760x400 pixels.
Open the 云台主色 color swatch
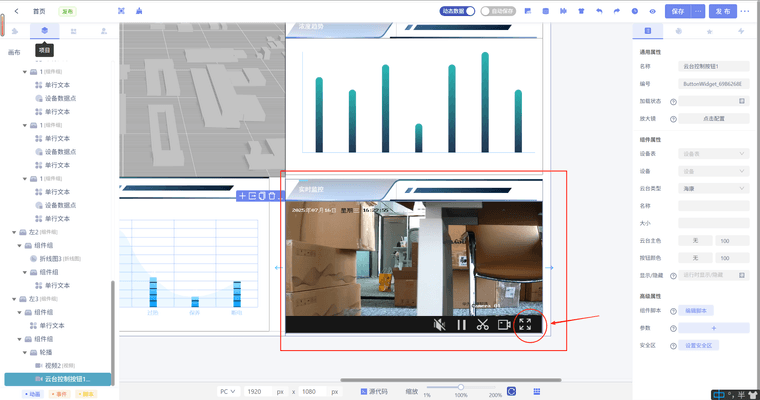[695, 241]
